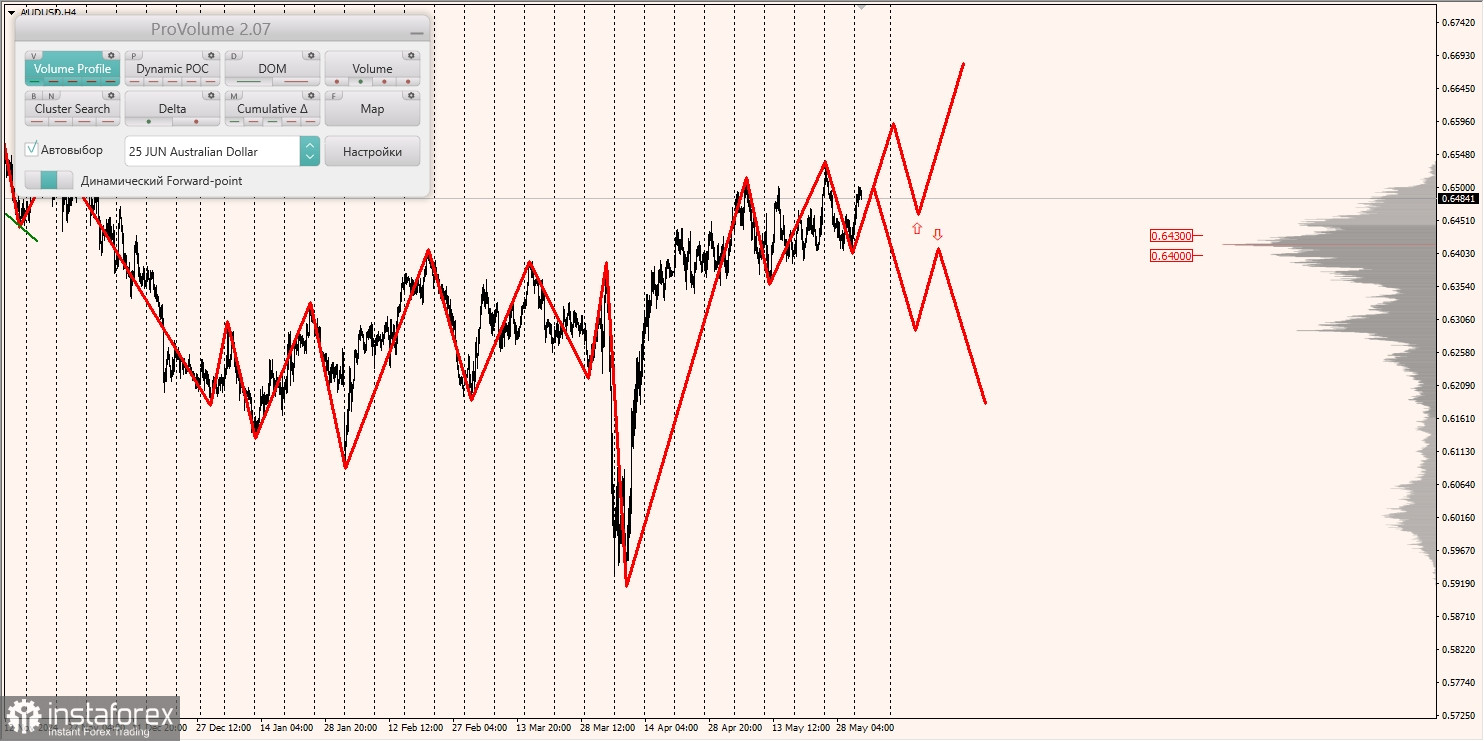Open Volume Profile gear settings
1484x741 pixels.
pyautogui.click(x=111, y=56)
